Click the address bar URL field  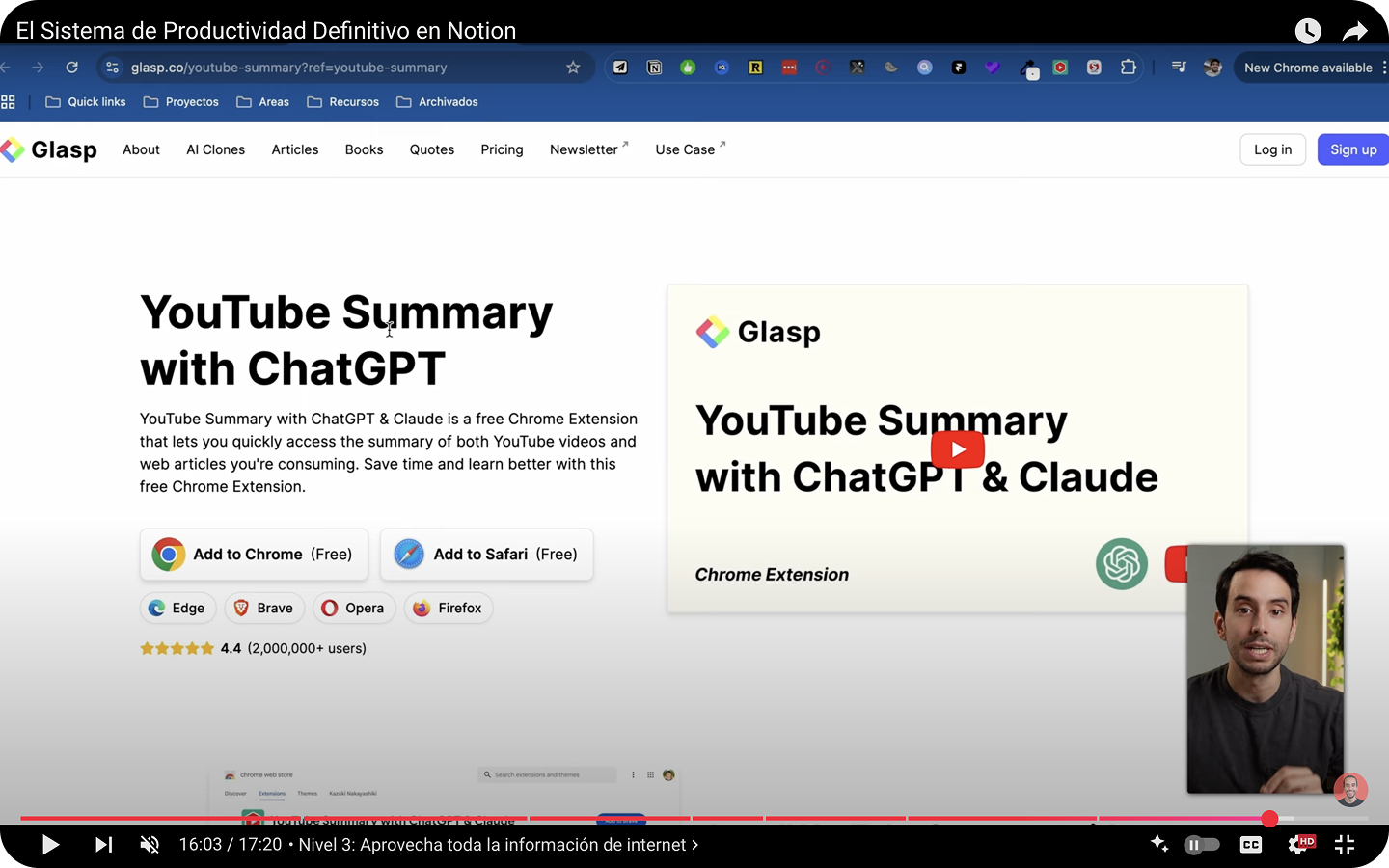pyautogui.click(x=345, y=68)
